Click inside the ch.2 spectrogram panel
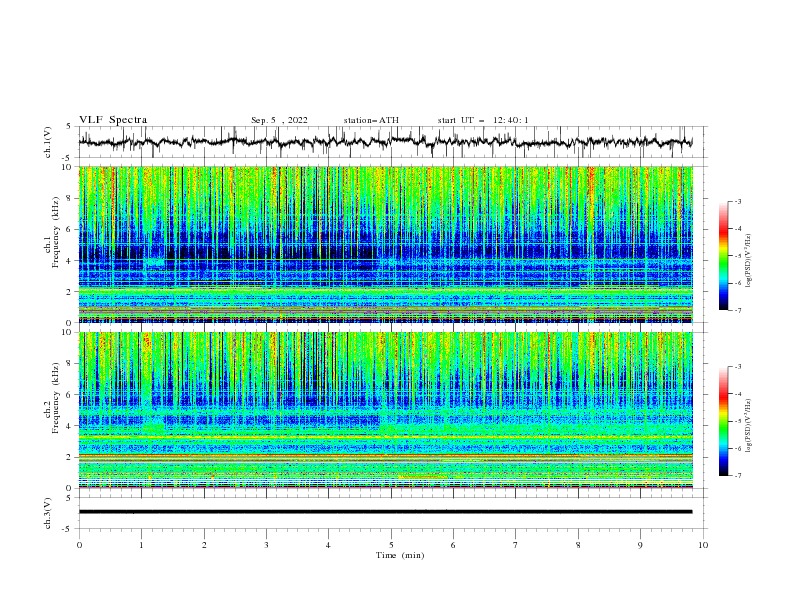792x612 pixels. click(x=386, y=410)
